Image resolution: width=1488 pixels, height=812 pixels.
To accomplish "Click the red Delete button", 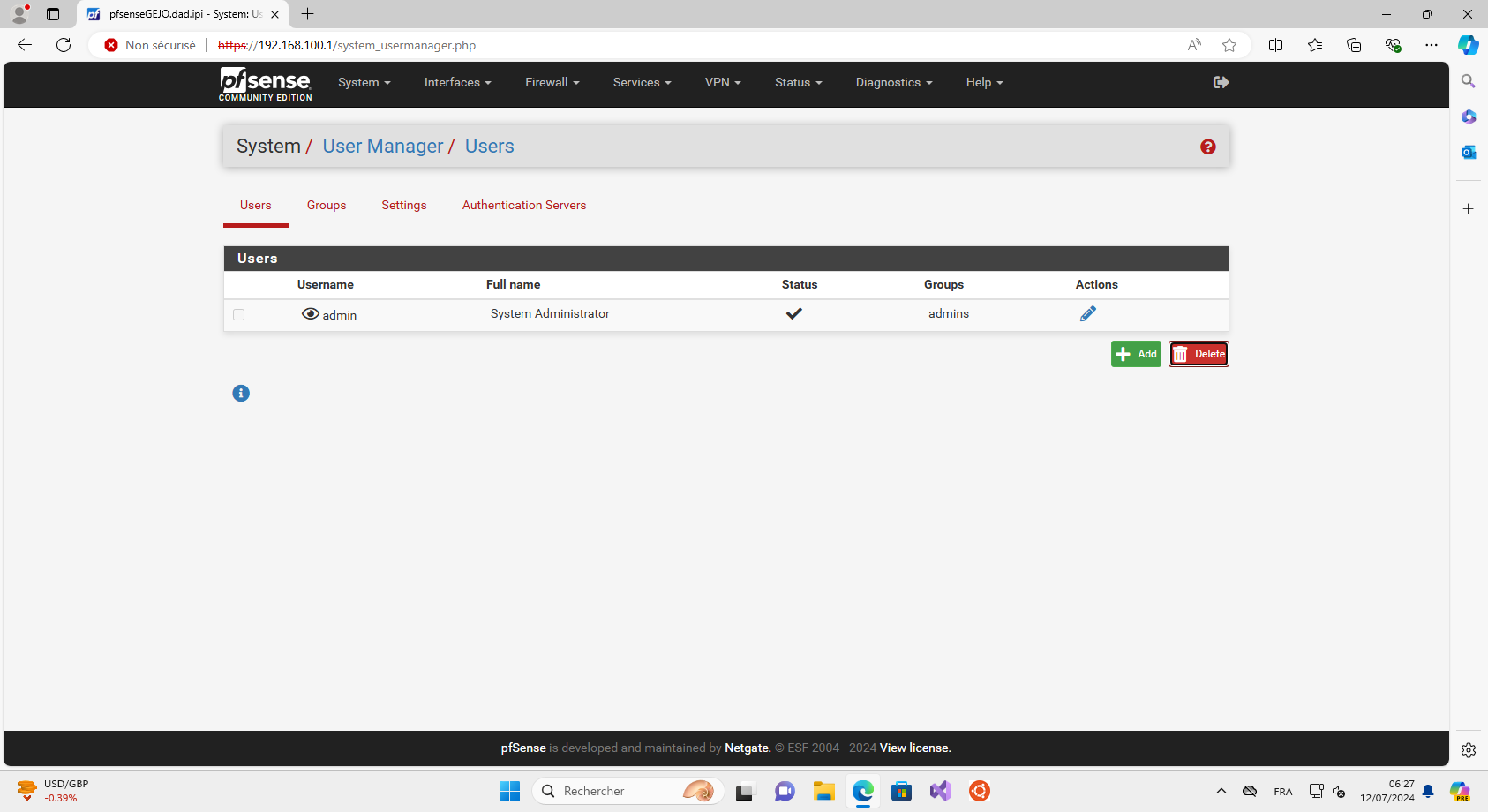I will tap(1199, 354).
